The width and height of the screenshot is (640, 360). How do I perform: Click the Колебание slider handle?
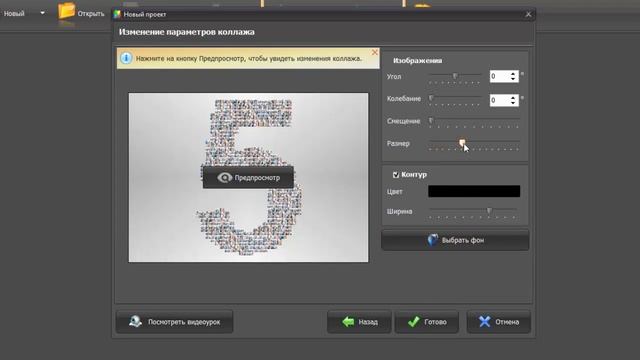coord(431,98)
